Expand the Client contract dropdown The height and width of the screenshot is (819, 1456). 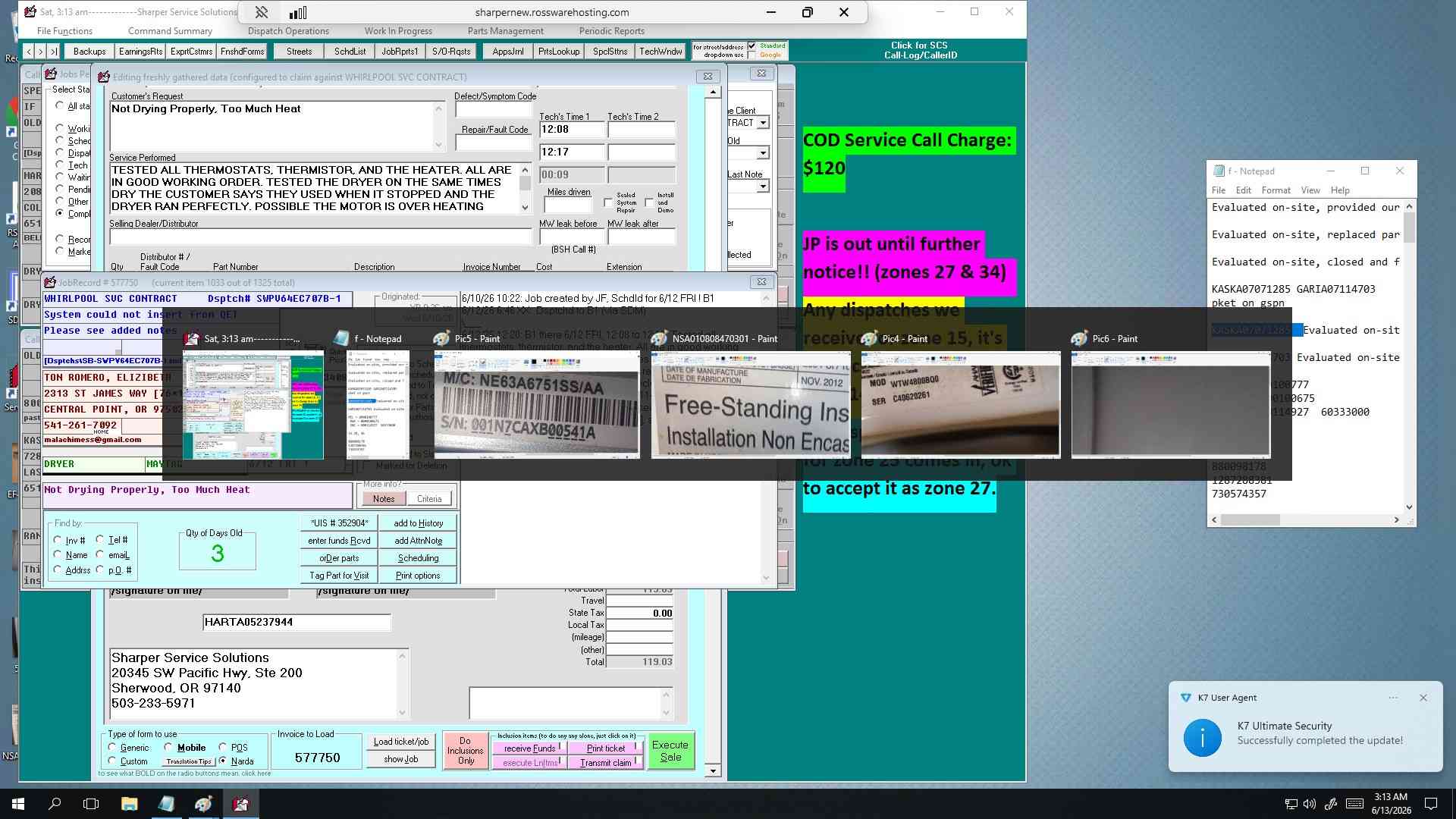(763, 123)
